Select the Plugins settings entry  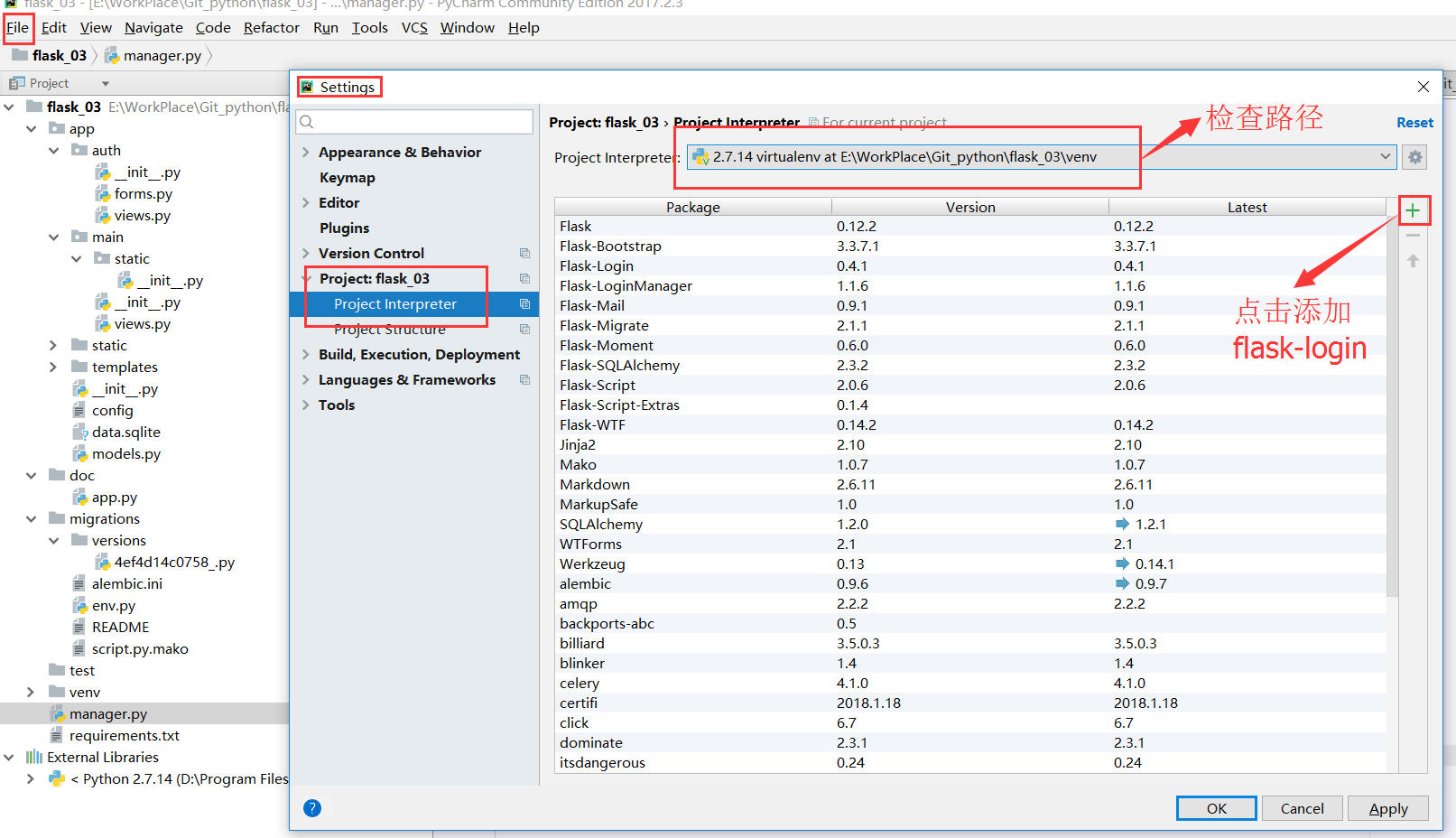[344, 228]
